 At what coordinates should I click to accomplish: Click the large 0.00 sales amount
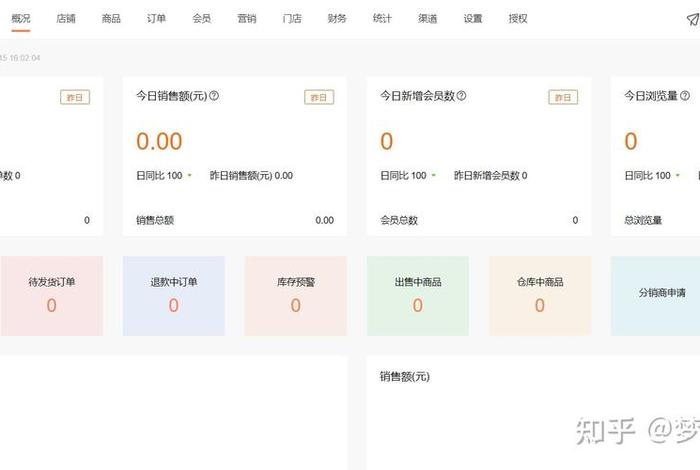[x=159, y=141]
